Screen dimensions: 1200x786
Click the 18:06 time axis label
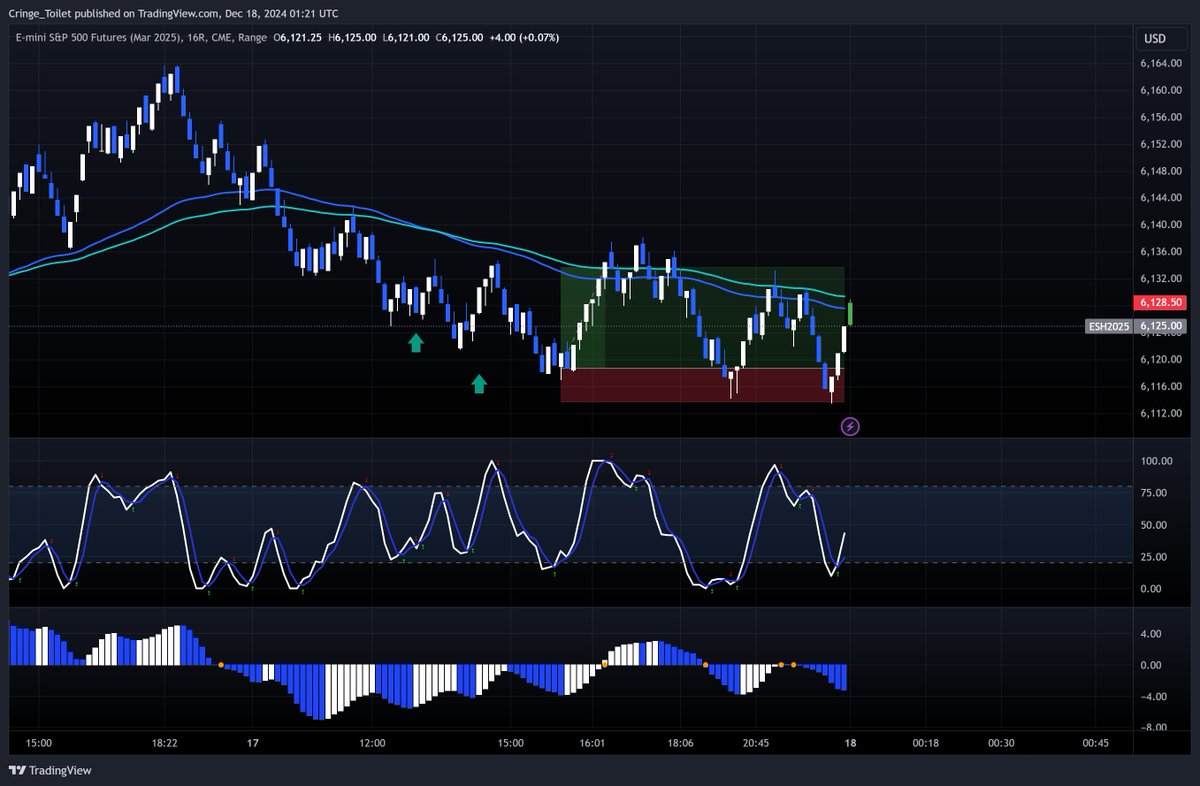pyautogui.click(x=682, y=744)
